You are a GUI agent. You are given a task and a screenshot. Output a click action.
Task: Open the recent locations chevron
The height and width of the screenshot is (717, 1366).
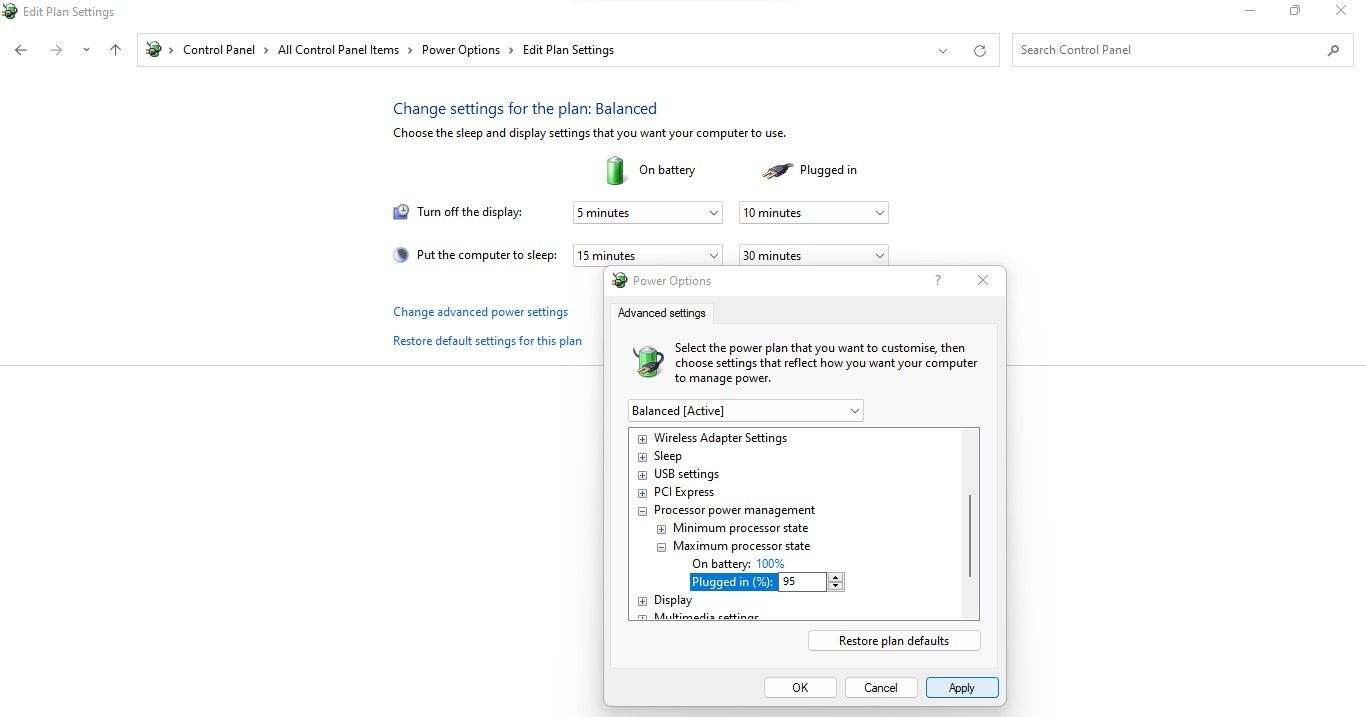(x=86, y=50)
